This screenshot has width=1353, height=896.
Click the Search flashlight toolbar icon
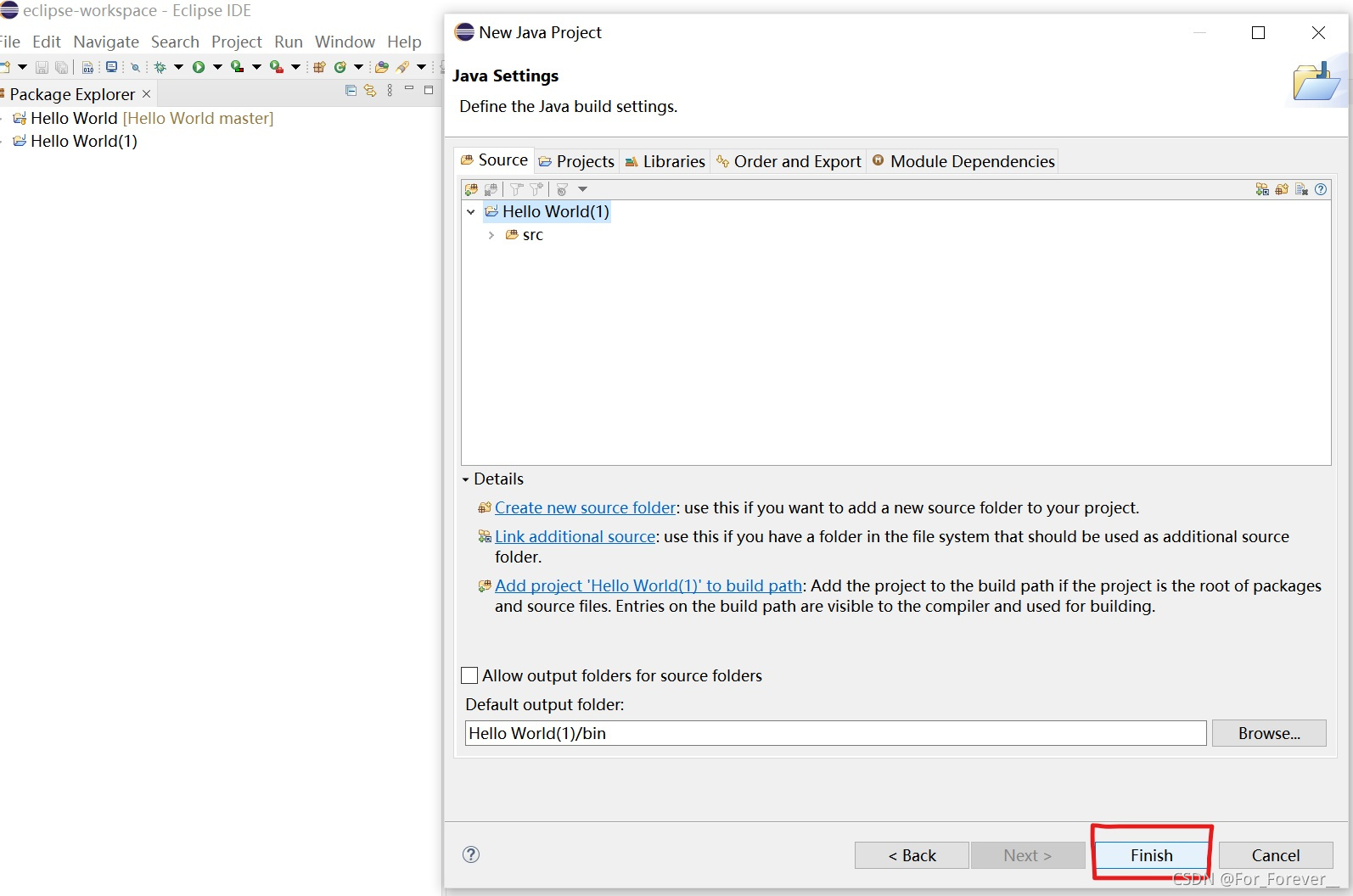403,67
